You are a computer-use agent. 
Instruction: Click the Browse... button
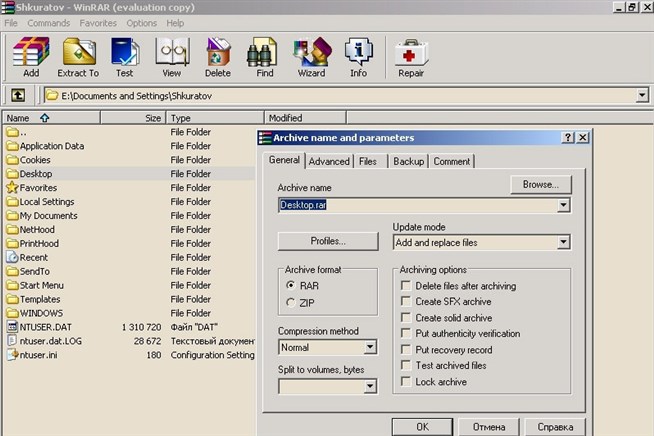540,185
